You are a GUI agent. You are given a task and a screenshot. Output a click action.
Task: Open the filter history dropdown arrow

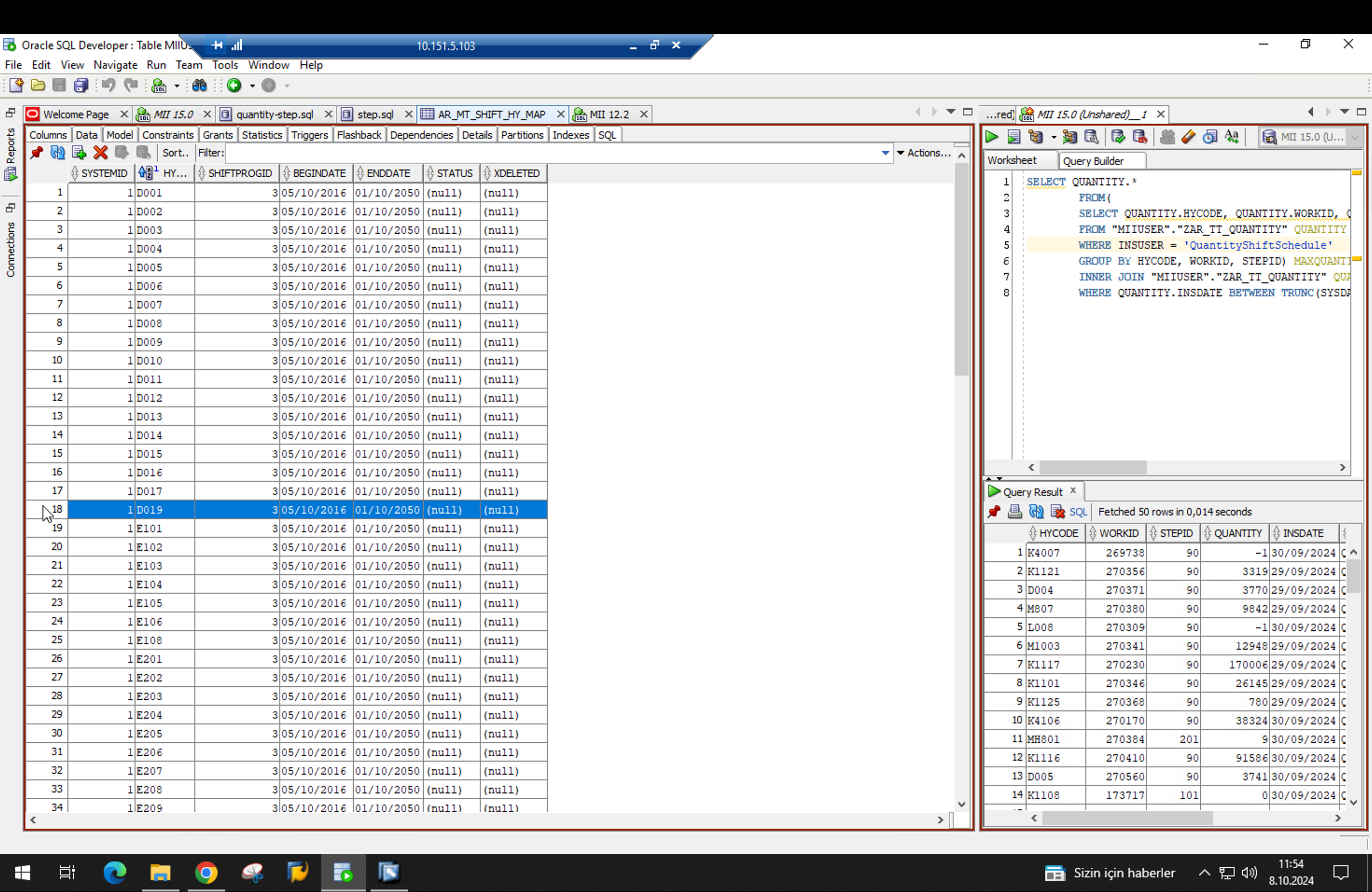tap(885, 153)
